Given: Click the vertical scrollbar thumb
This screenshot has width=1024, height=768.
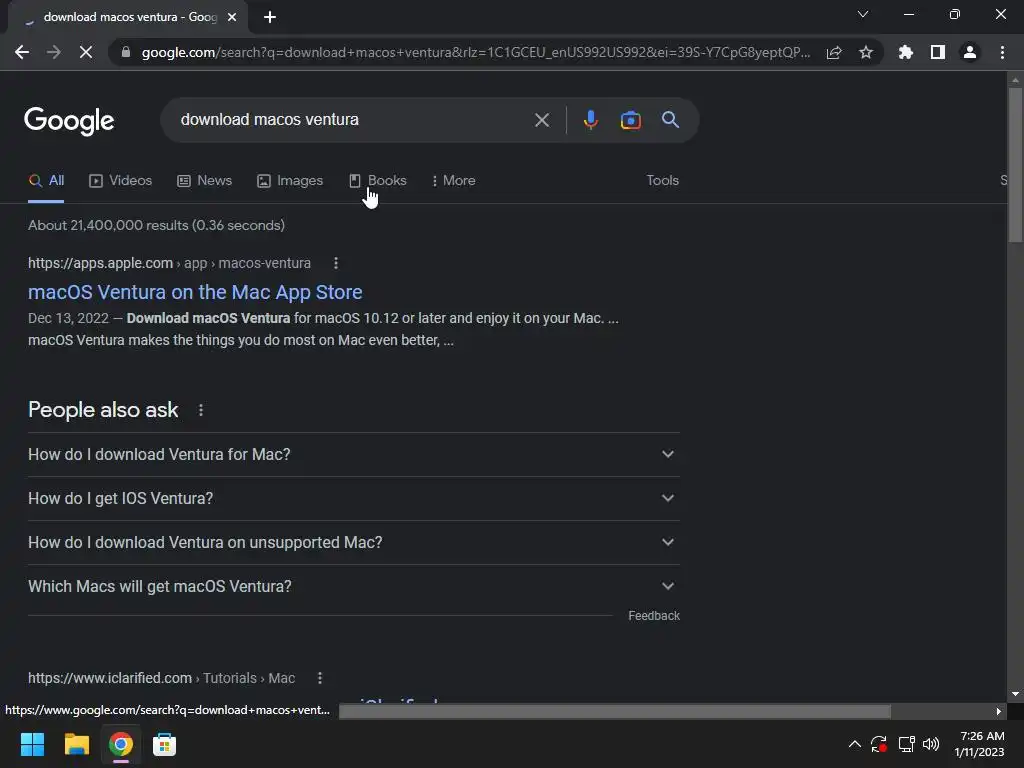Looking at the screenshot, I should [1015, 165].
